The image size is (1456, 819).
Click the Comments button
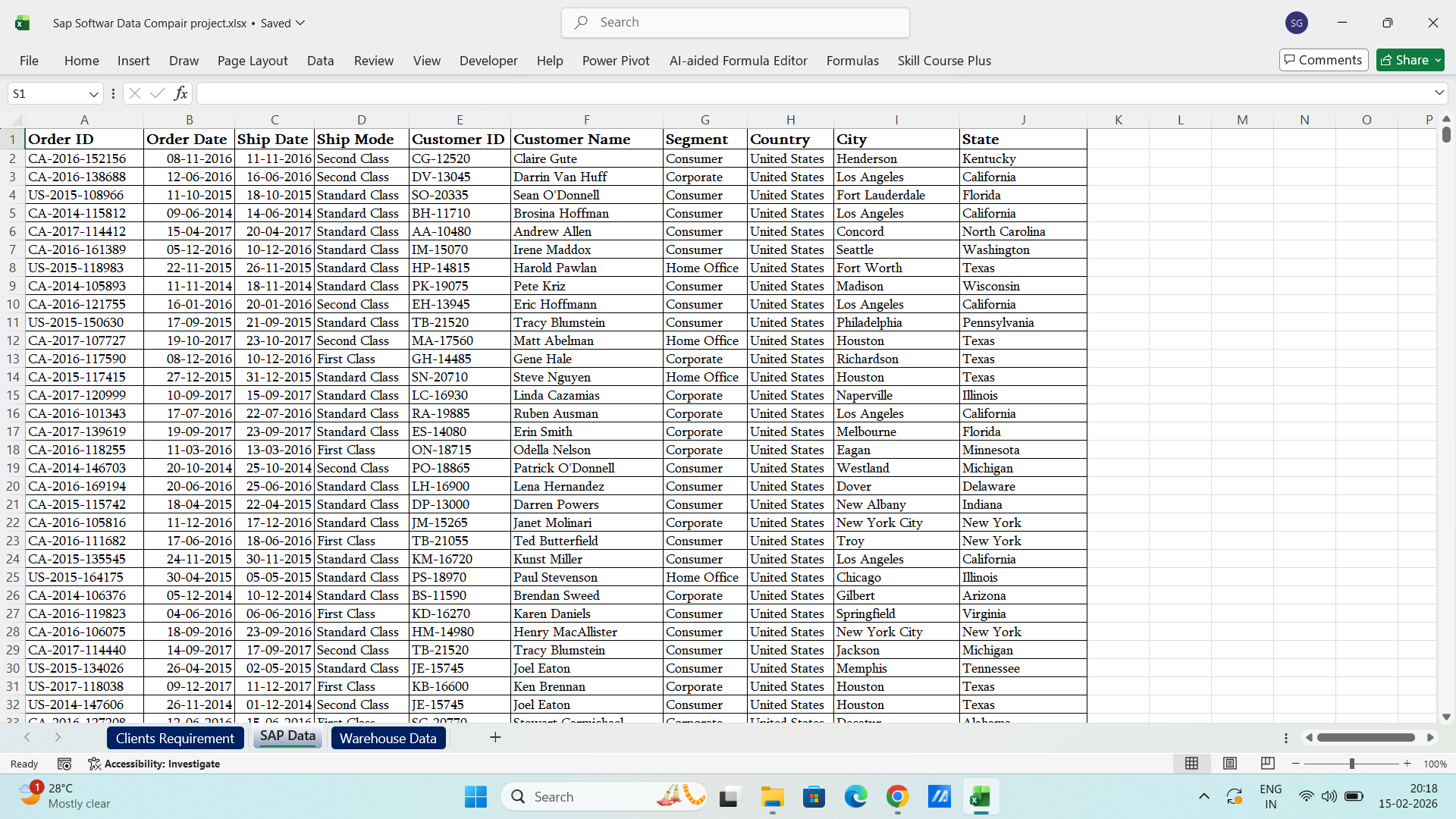click(x=1323, y=60)
